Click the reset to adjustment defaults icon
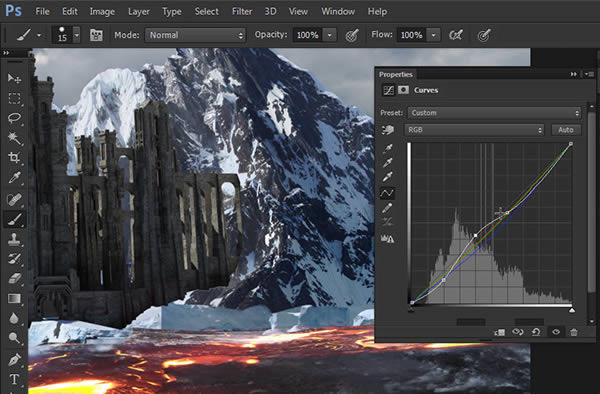Image resolution: width=600 pixels, height=394 pixels. click(536, 332)
